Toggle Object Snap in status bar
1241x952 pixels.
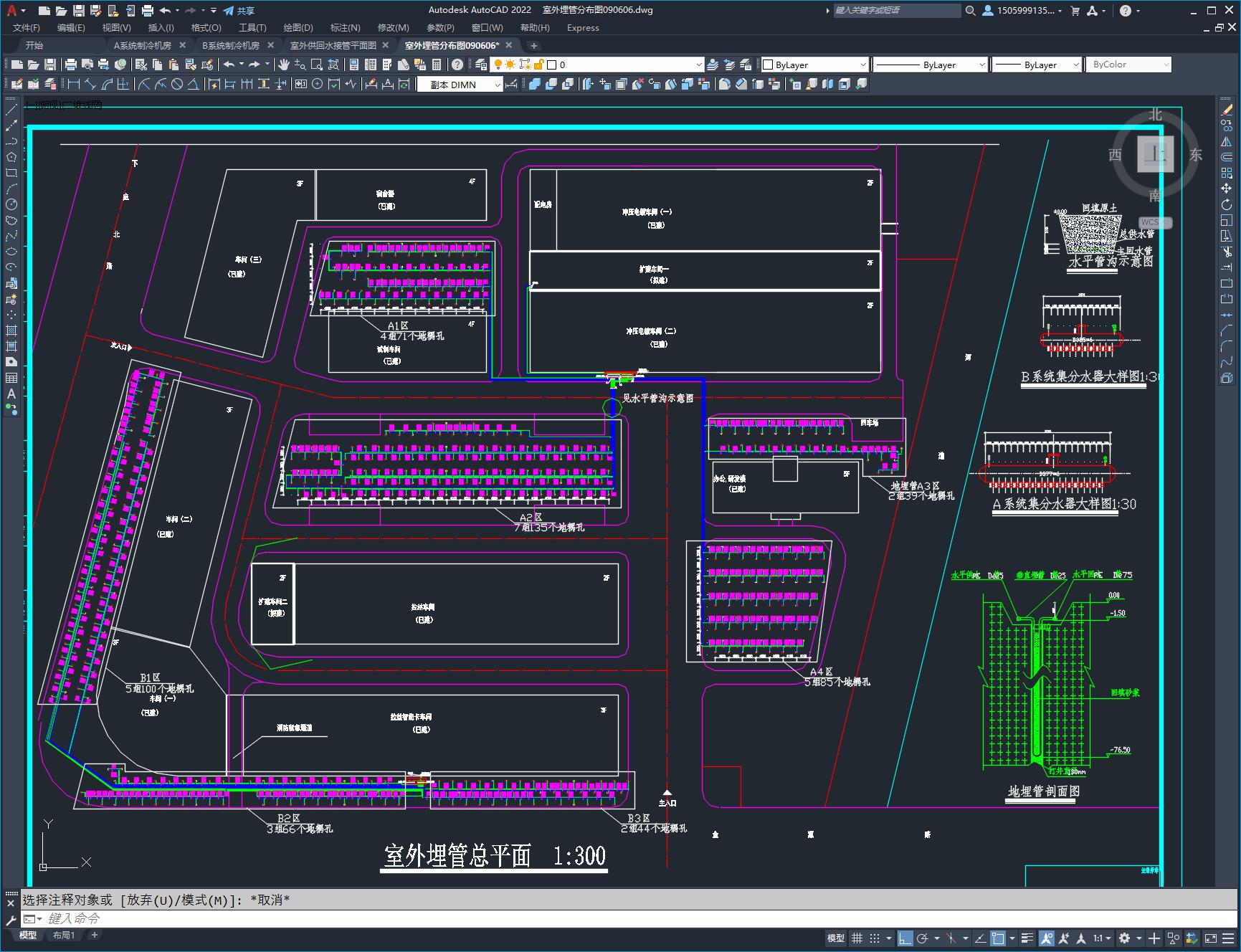998,938
